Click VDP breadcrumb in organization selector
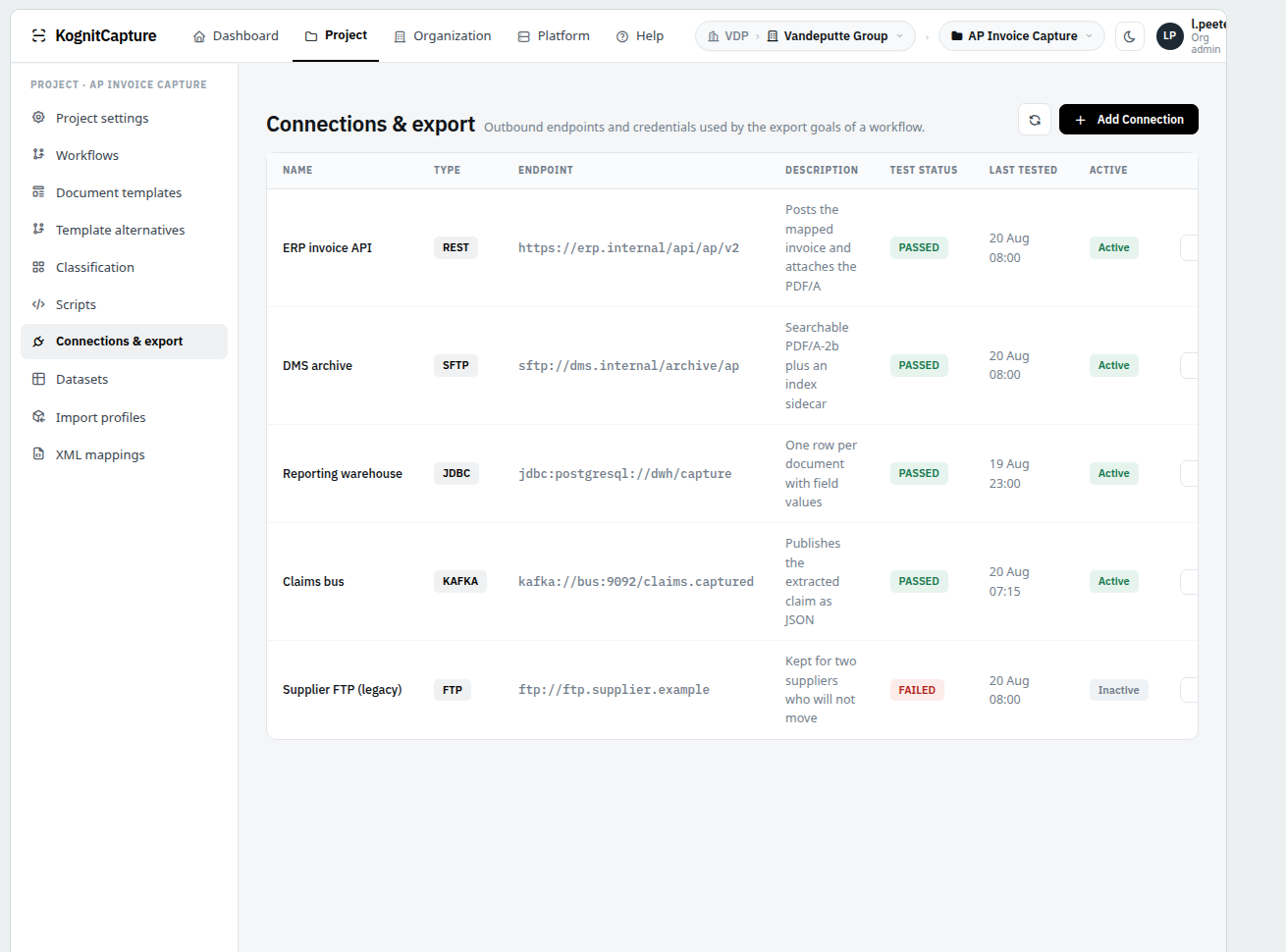The image size is (1286, 952). pyautogui.click(x=727, y=36)
